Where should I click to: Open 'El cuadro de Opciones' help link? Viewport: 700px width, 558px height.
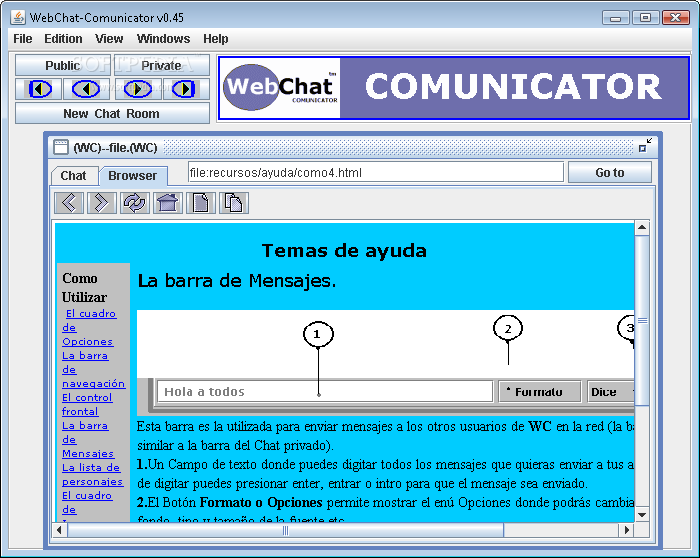click(88, 328)
